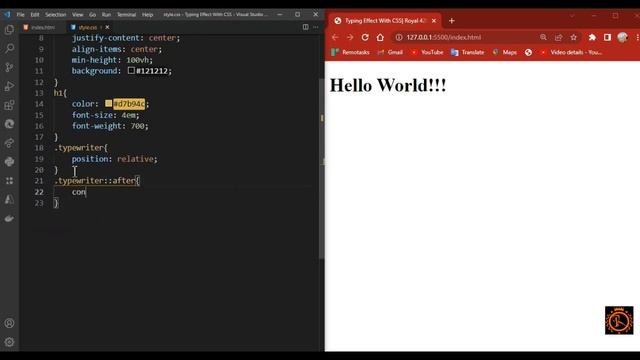The width and height of the screenshot is (640, 360).
Task: Split the editor to the right
Action: click(x=305, y=27)
